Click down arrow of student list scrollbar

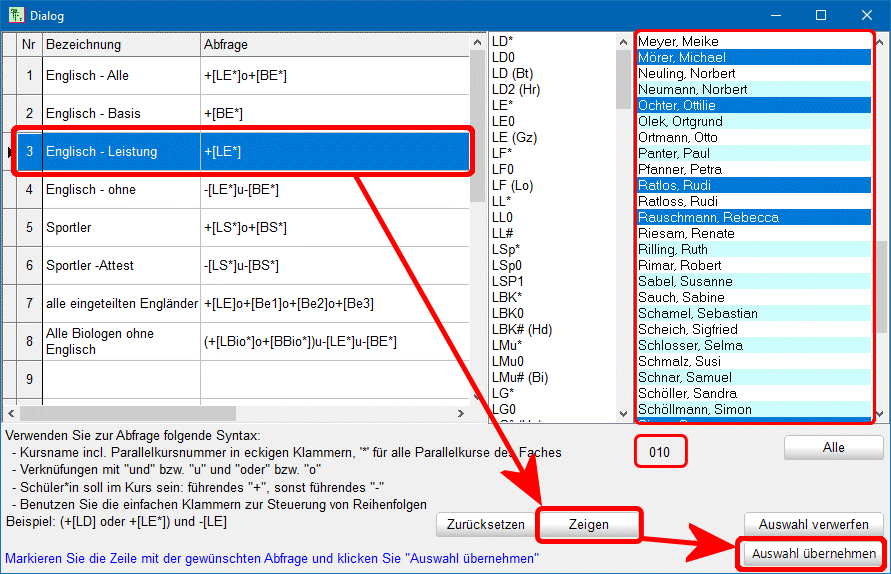click(881, 413)
